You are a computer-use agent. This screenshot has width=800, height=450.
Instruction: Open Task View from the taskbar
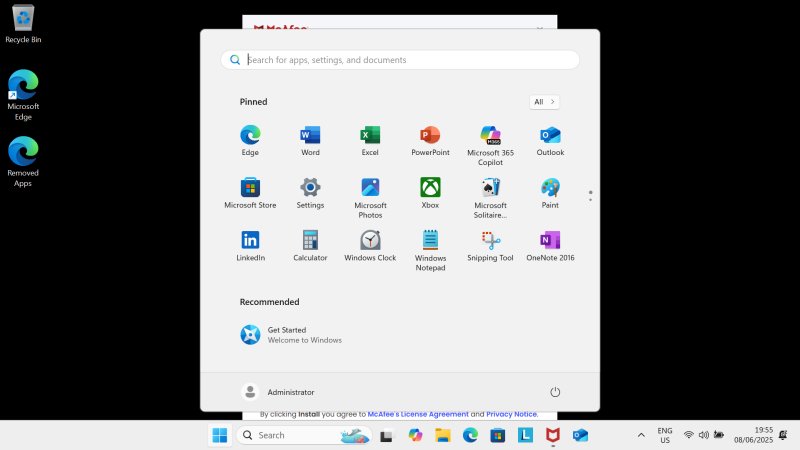pyautogui.click(x=386, y=435)
